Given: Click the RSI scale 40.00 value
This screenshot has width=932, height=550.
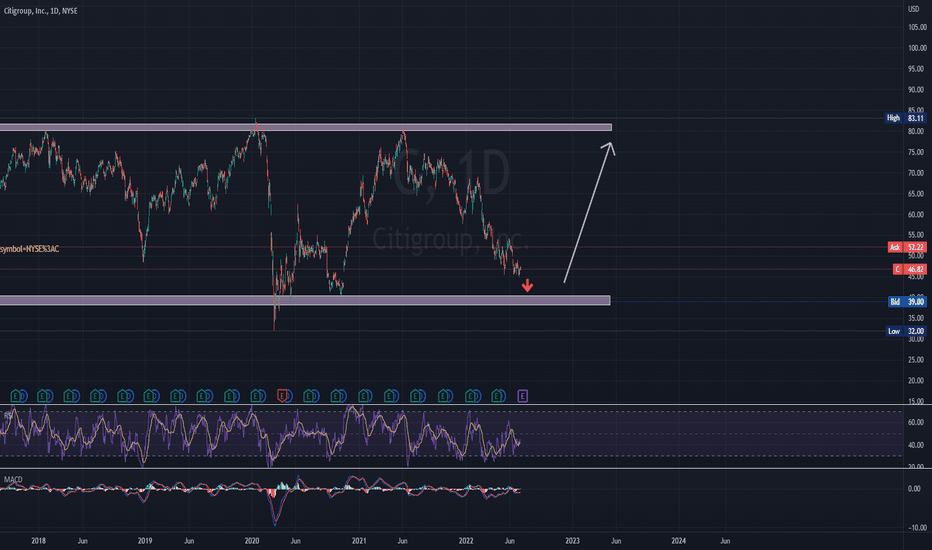Looking at the screenshot, I should click(x=916, y=445).
